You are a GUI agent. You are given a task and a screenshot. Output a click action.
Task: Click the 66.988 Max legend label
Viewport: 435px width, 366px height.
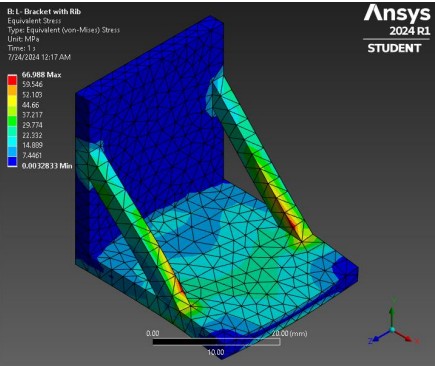pyautogui.click(x=41, y=75)
